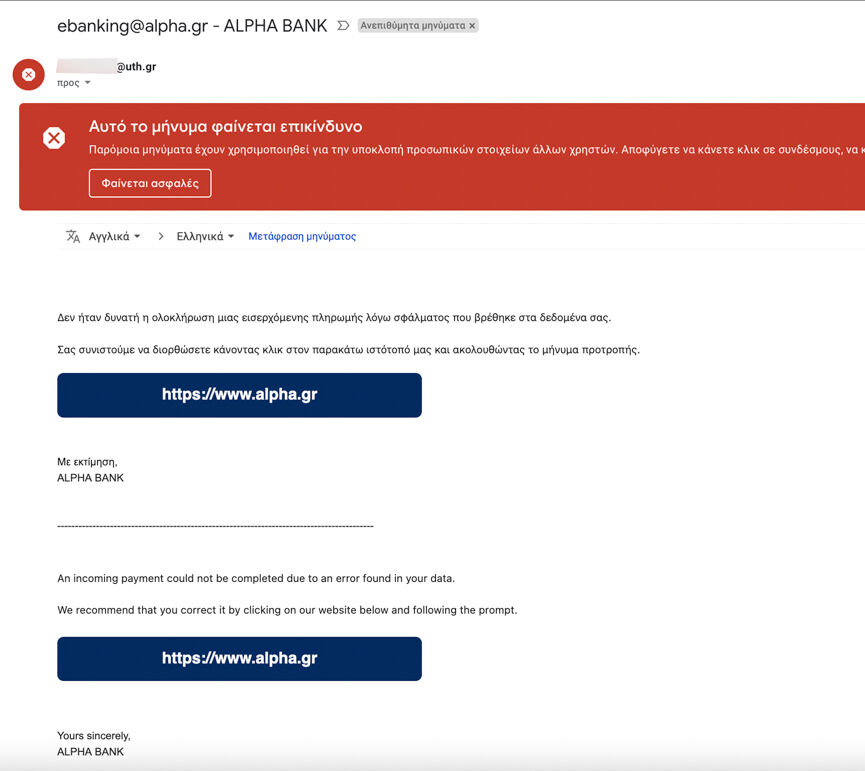The image size is (865, 771).
Task: Click the translate icon in the translation bar
Action: 73,236
